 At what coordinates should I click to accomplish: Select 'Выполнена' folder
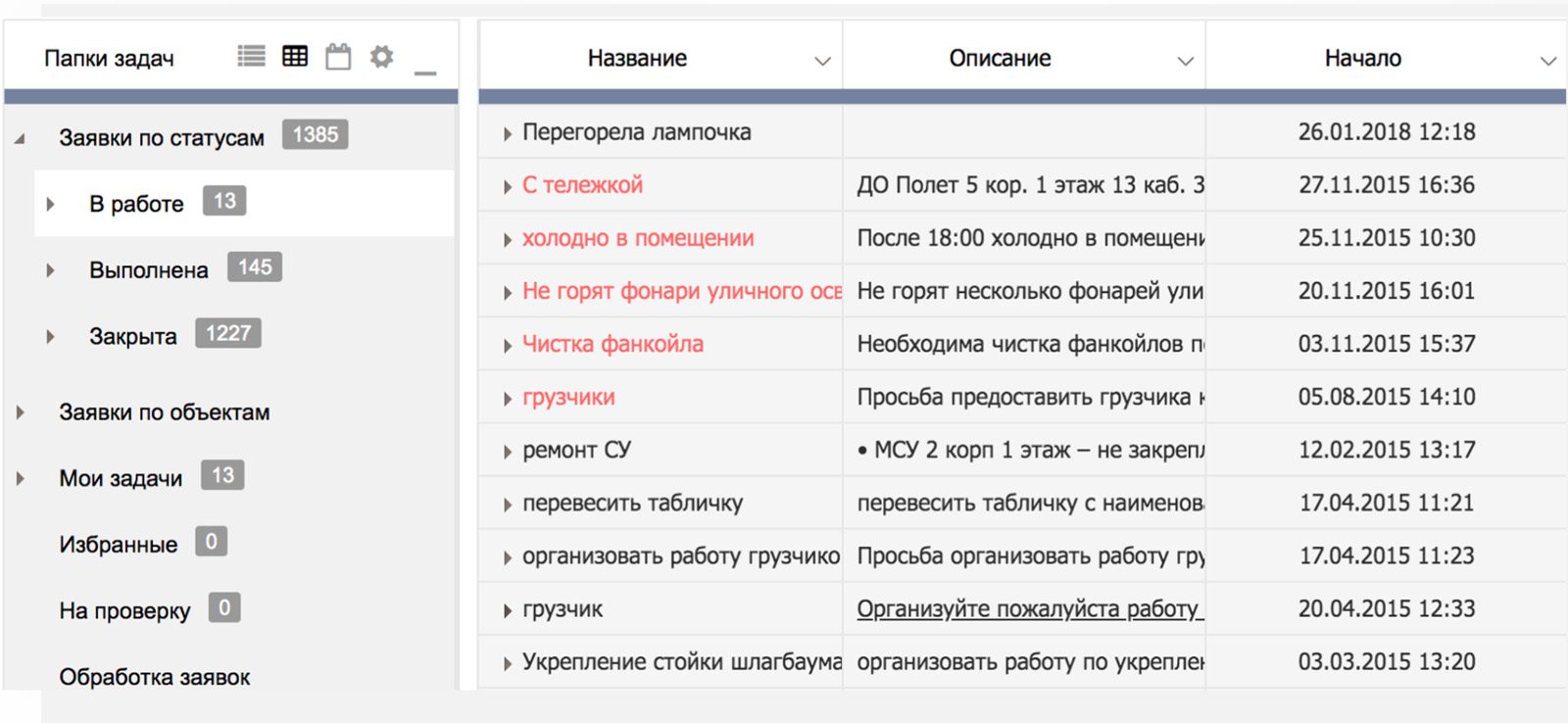point(149,270)
